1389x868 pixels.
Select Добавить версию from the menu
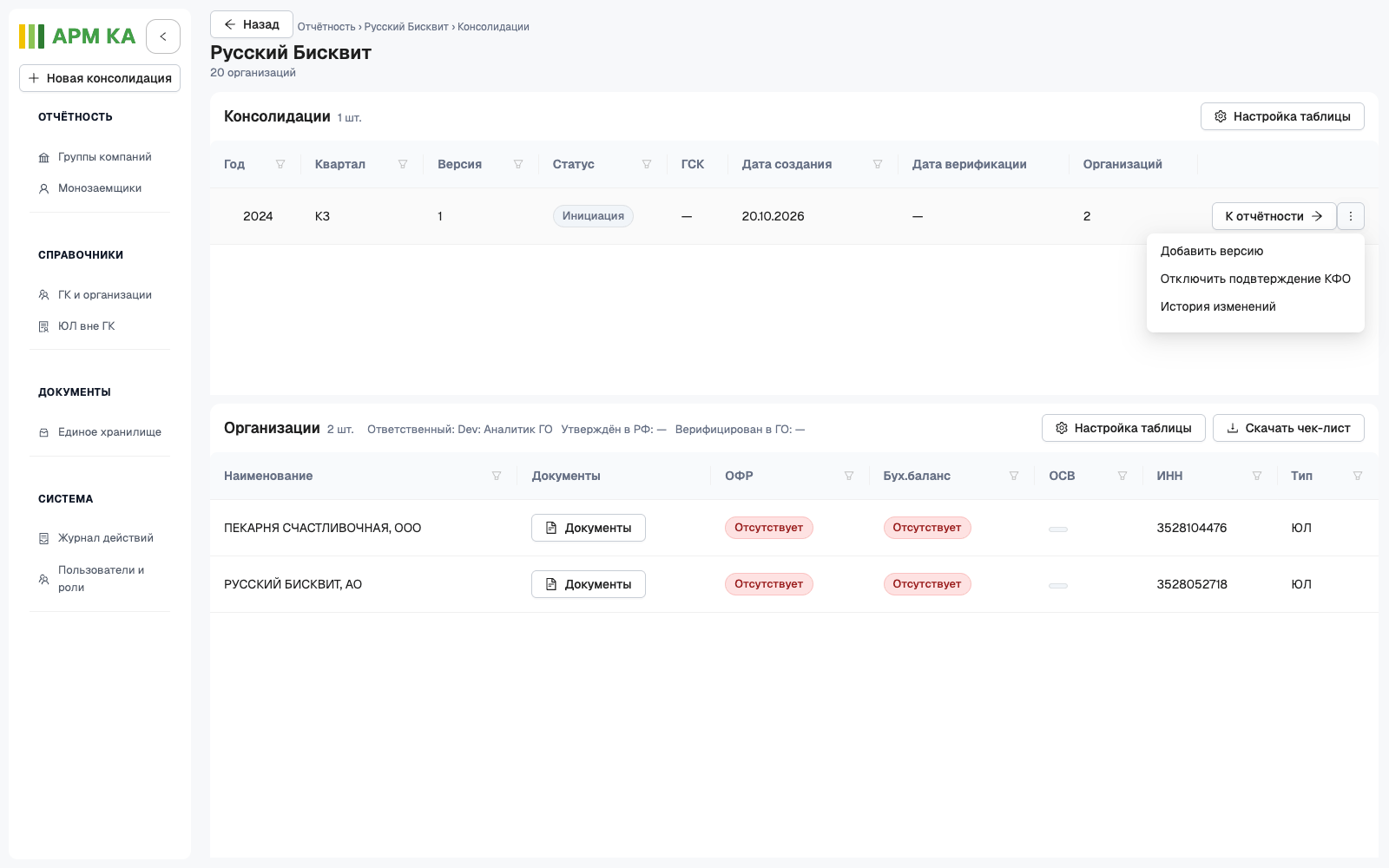[1255, 251]
